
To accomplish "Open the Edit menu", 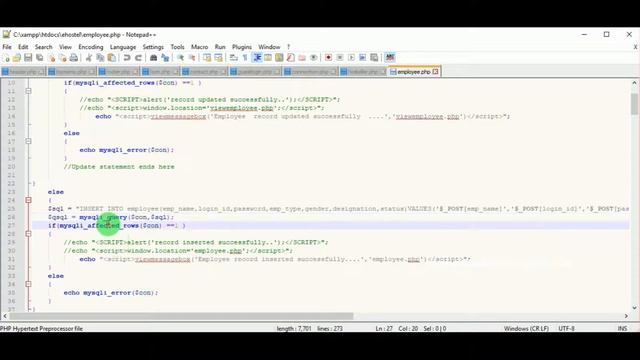I will [x=23, y=47].
